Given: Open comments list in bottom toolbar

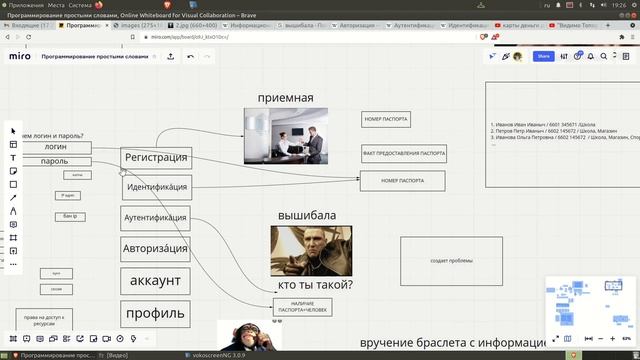Looking at the screenshot, I should tap(40, 339).
